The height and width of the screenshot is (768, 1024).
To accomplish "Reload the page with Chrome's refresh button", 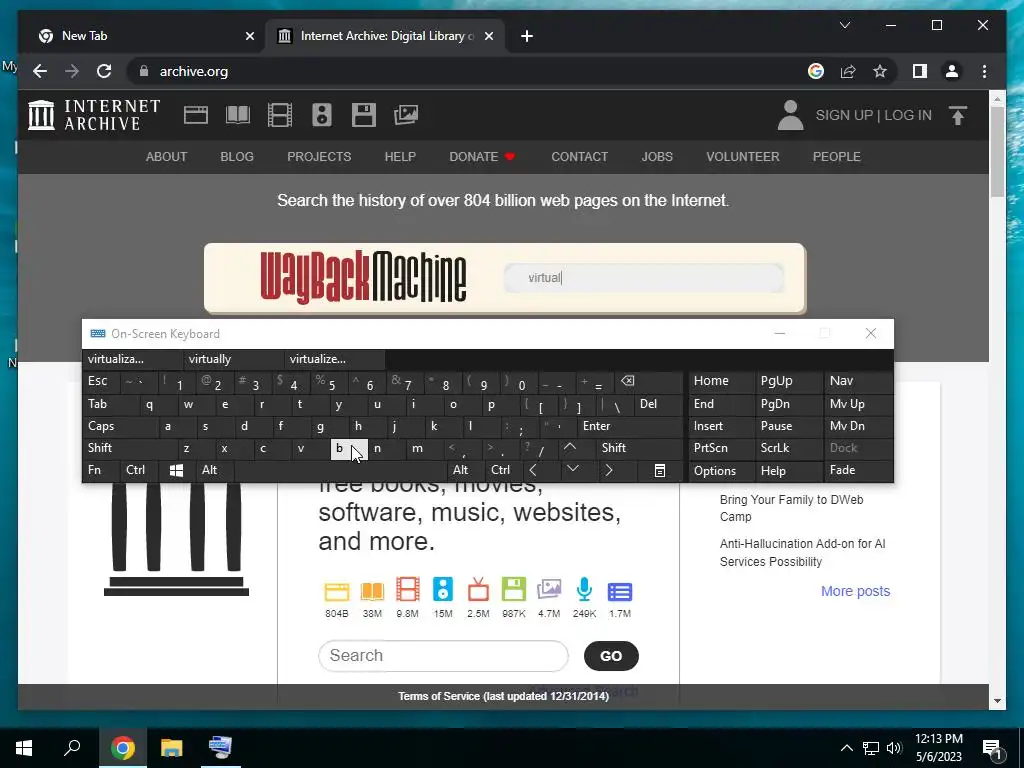I will 104,71.
